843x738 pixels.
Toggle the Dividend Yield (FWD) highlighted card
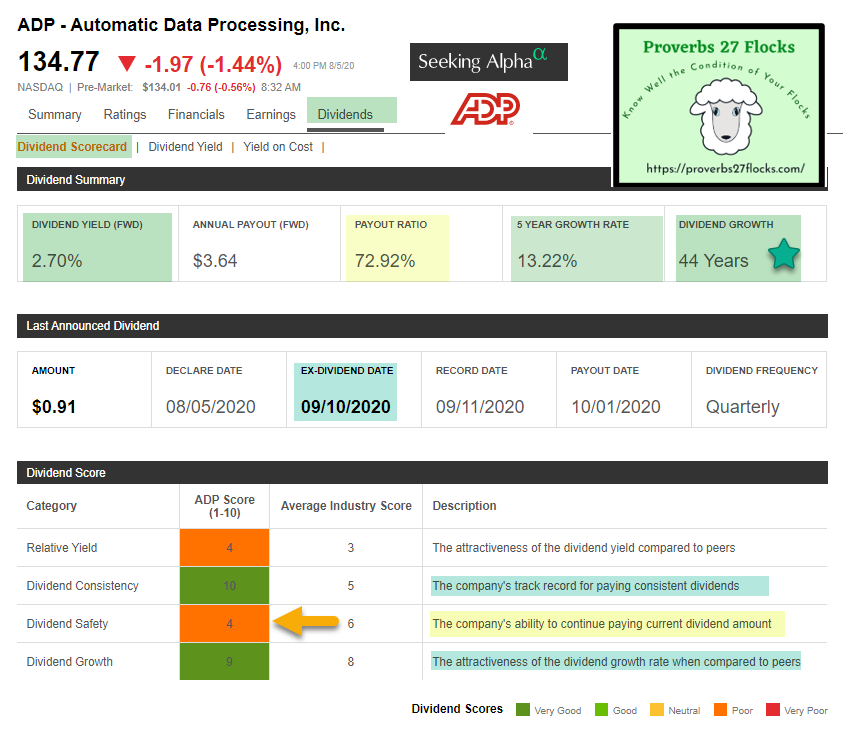(97, 244)
